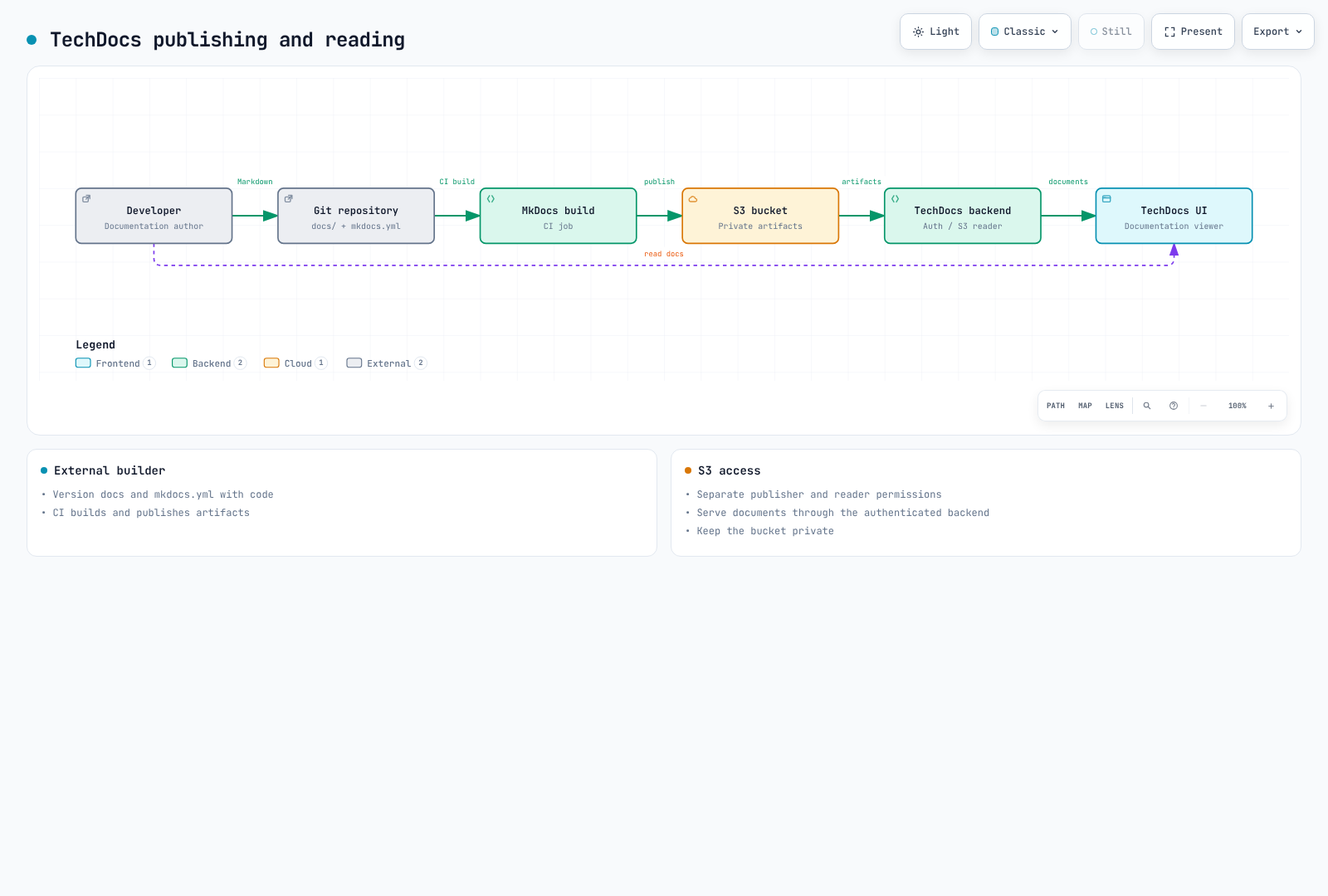Toggle Backend category in legend
Image resolution: width=1328 pixels, height=896 pixels.
[209, 363]
